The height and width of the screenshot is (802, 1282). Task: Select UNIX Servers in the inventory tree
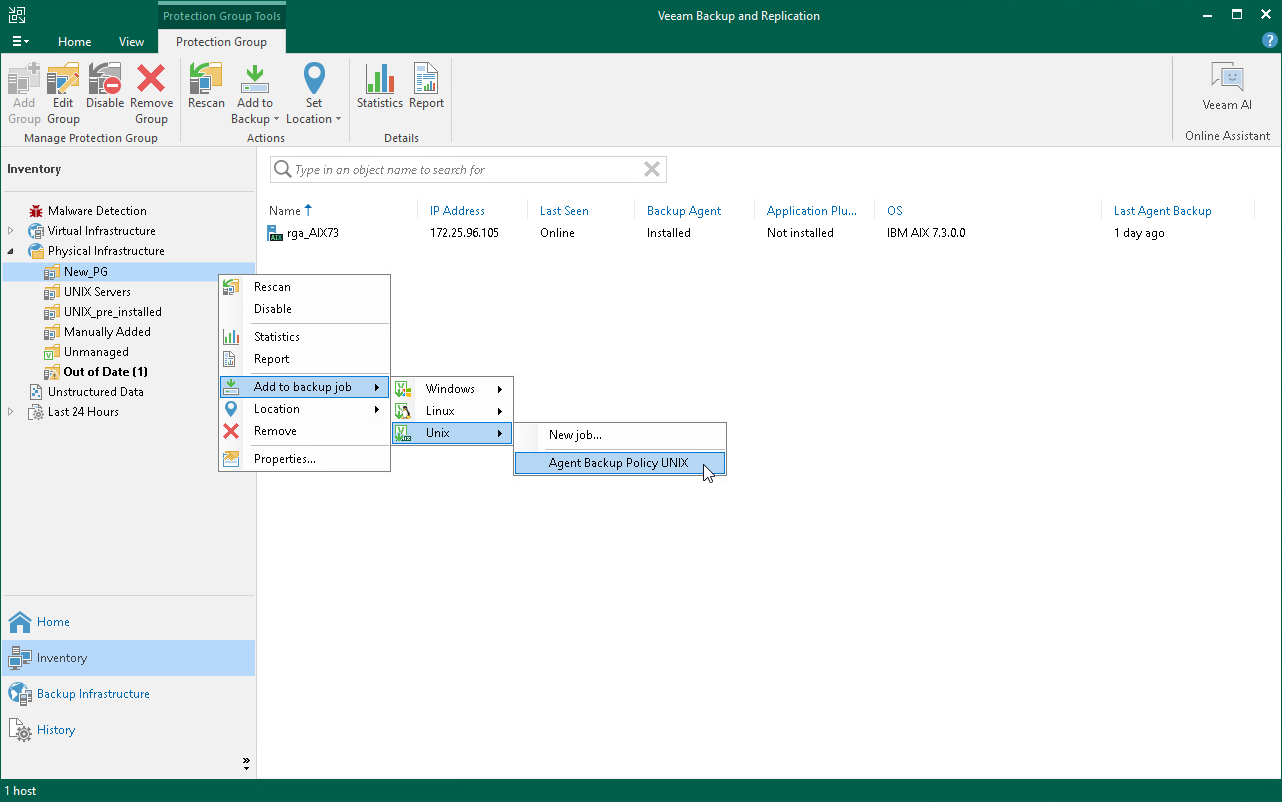pyautogui.click(x=97, y=292)
